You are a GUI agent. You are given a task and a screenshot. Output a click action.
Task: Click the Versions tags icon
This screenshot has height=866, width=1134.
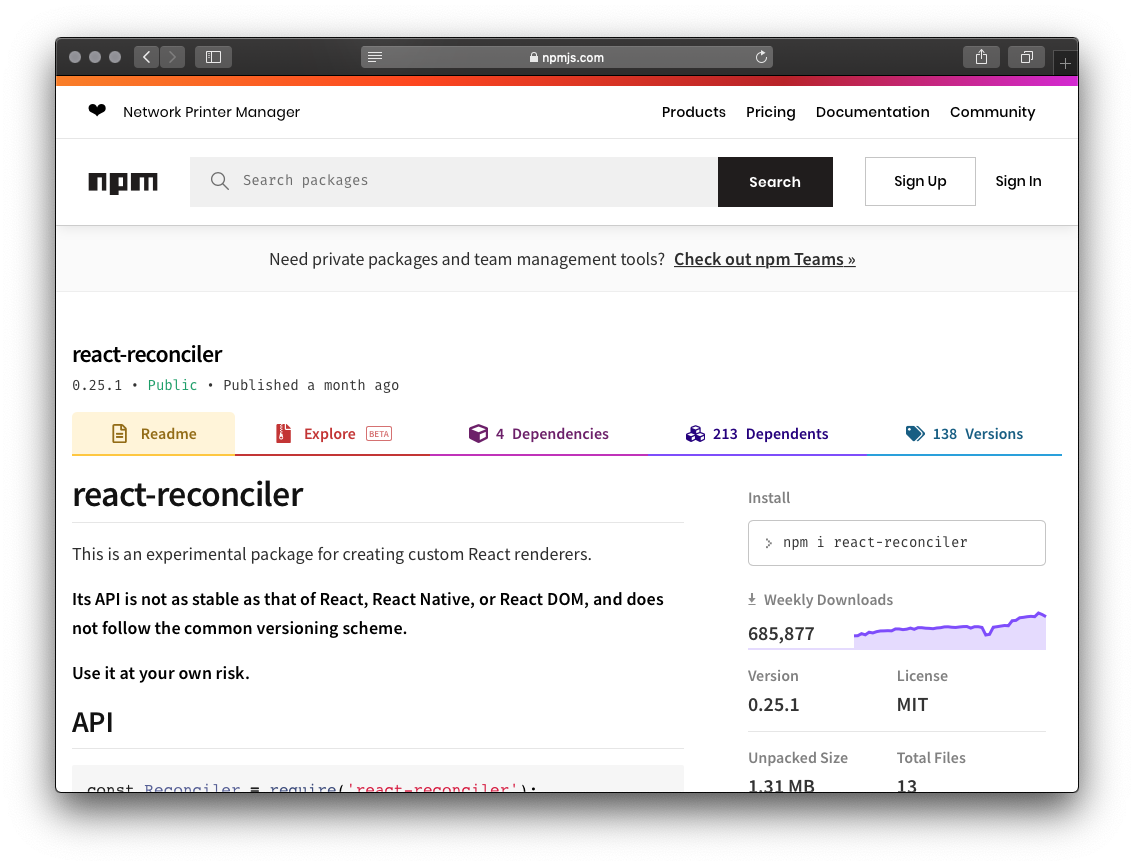pyautogui.click(x=915, y=433)
